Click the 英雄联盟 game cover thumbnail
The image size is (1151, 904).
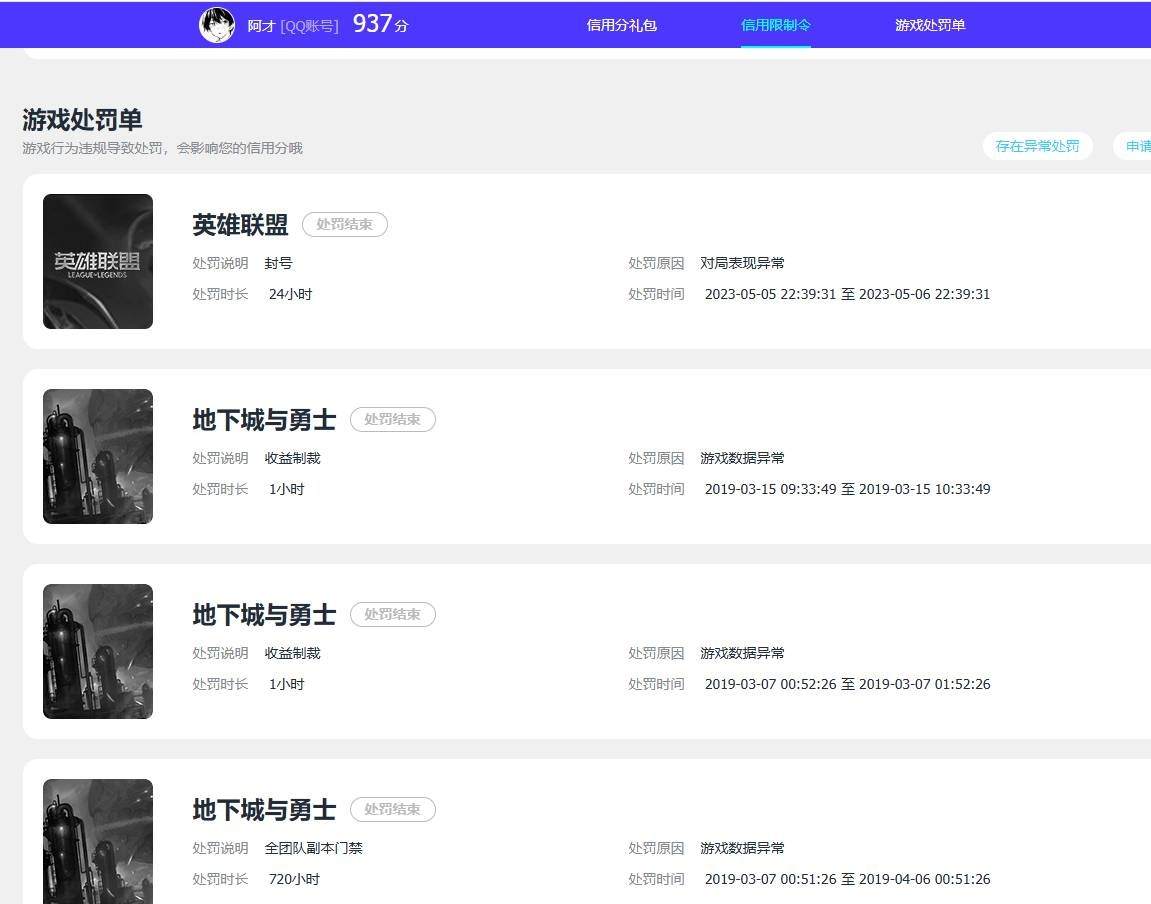[x=98, y=261]
